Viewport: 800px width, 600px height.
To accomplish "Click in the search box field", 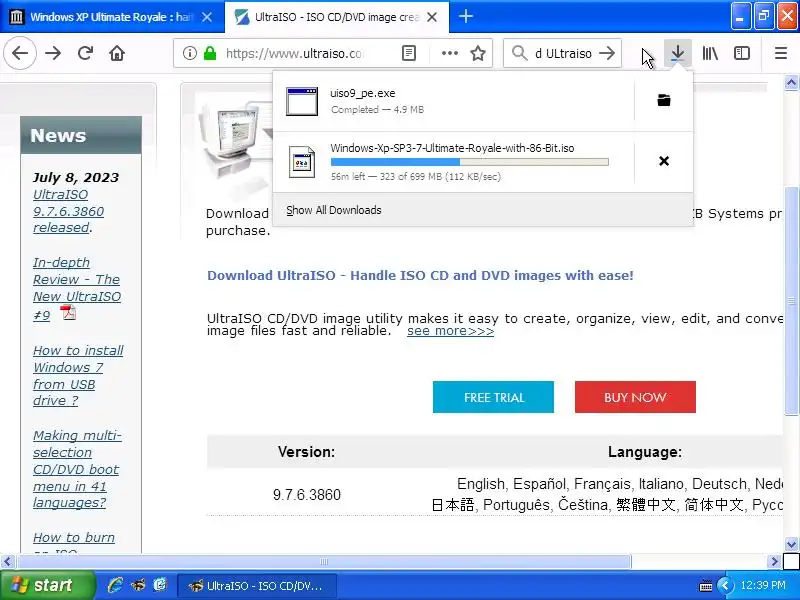I will coord(563,53).
